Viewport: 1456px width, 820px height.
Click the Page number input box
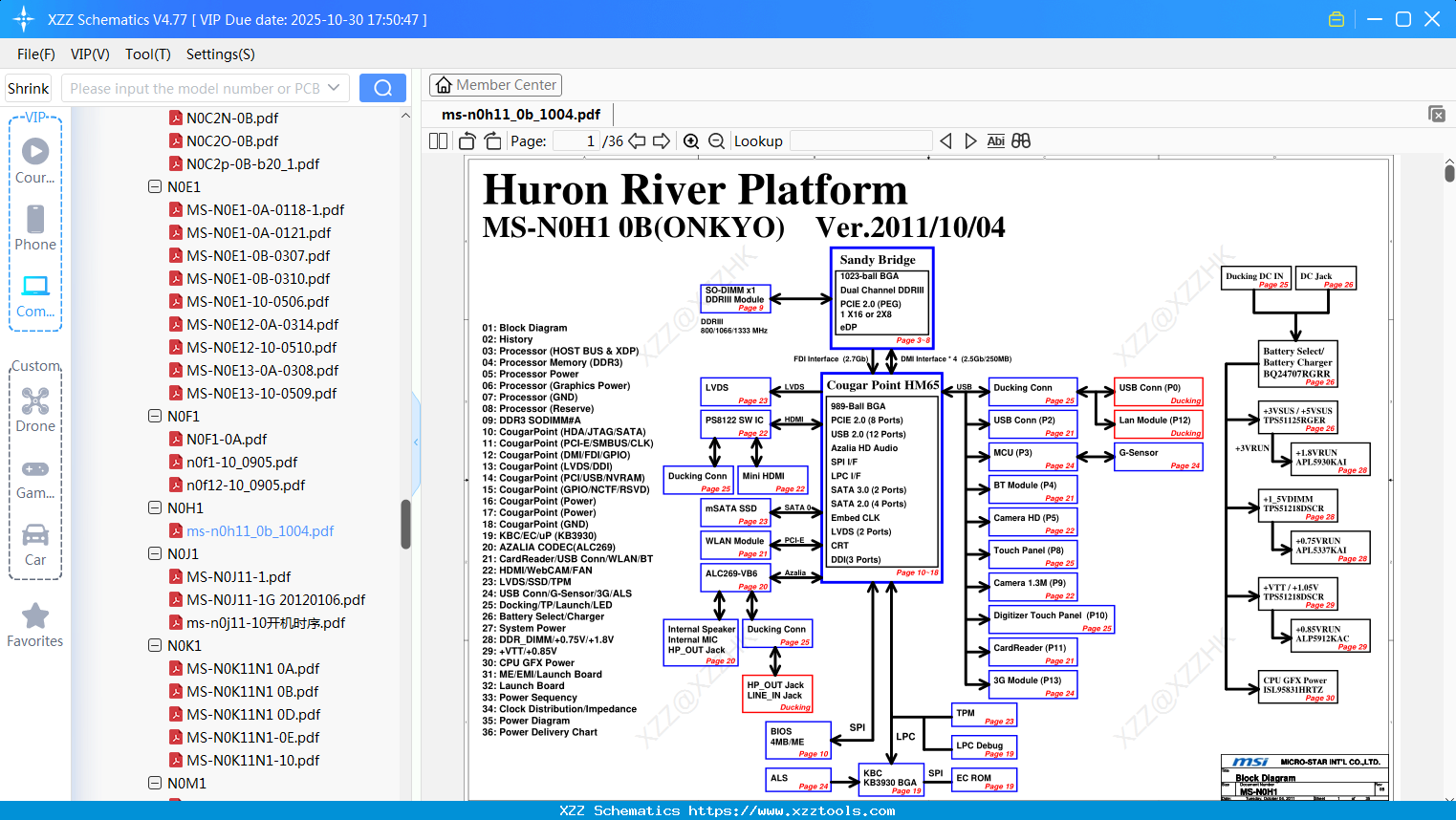(x=576, y=141)
